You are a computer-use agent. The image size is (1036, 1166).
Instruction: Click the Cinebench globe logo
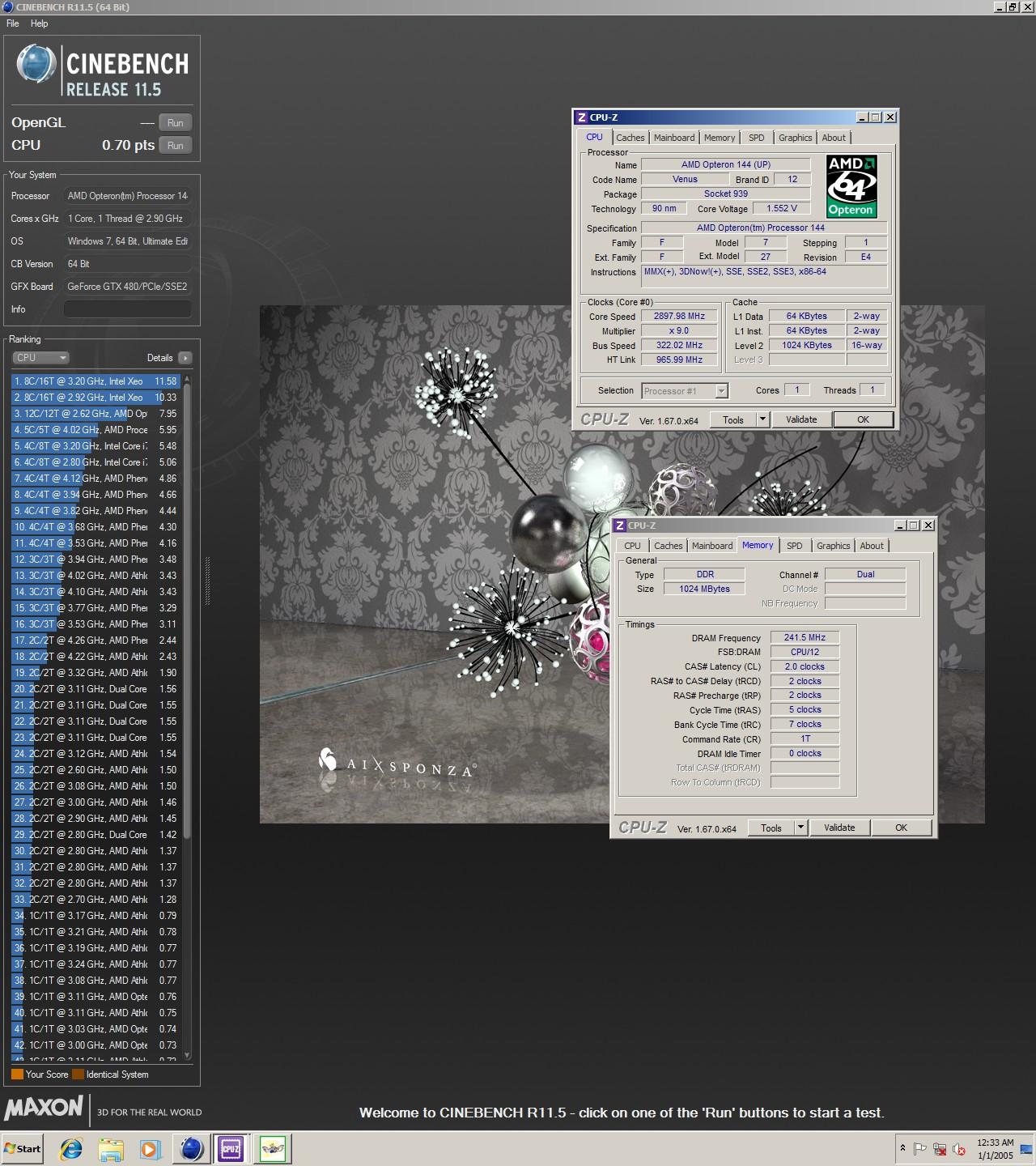pyautogui.click(x=36, y=65)
